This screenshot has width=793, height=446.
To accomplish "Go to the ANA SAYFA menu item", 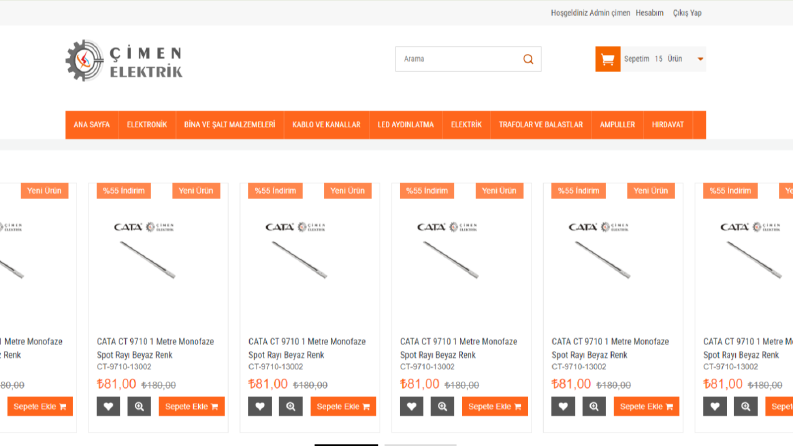I will click(x=92, y=125).
